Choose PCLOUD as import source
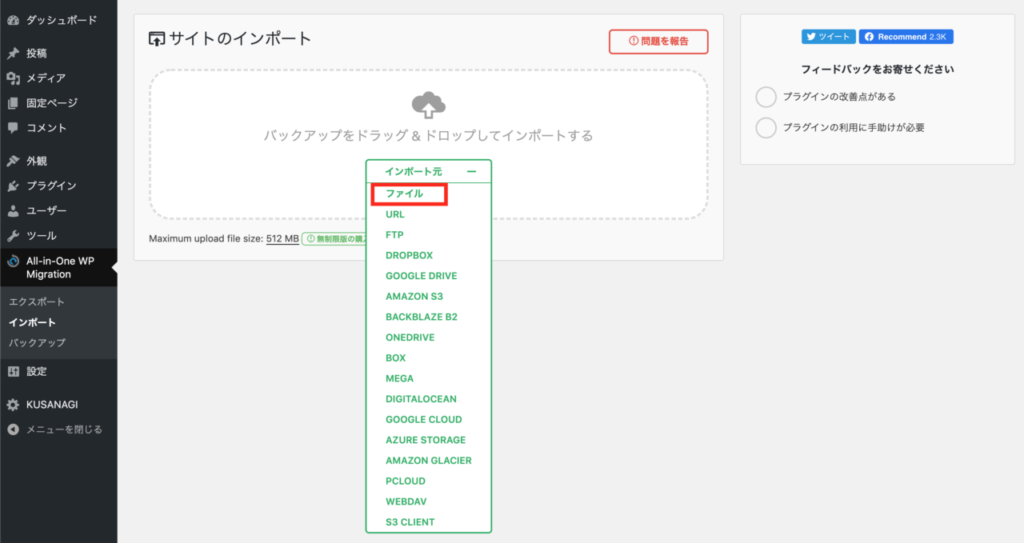This screenshot has height=543, width=1024. pos(405,481)
